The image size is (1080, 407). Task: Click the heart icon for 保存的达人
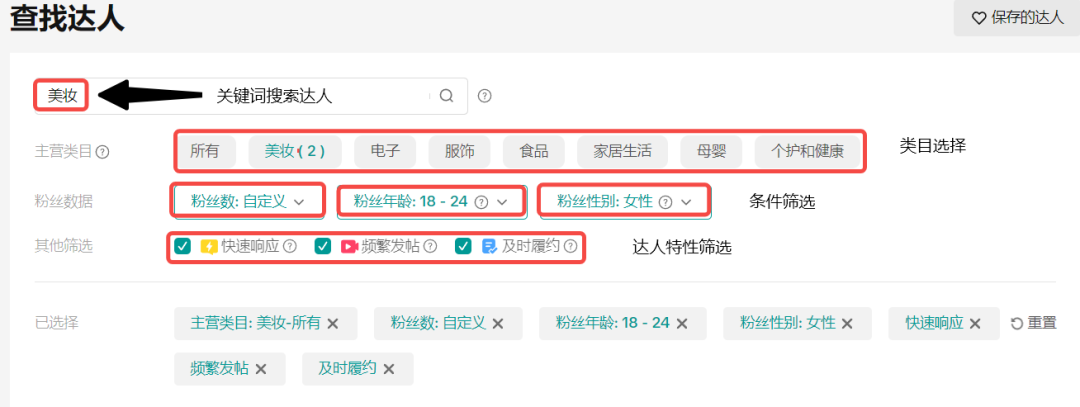(979, 18)
